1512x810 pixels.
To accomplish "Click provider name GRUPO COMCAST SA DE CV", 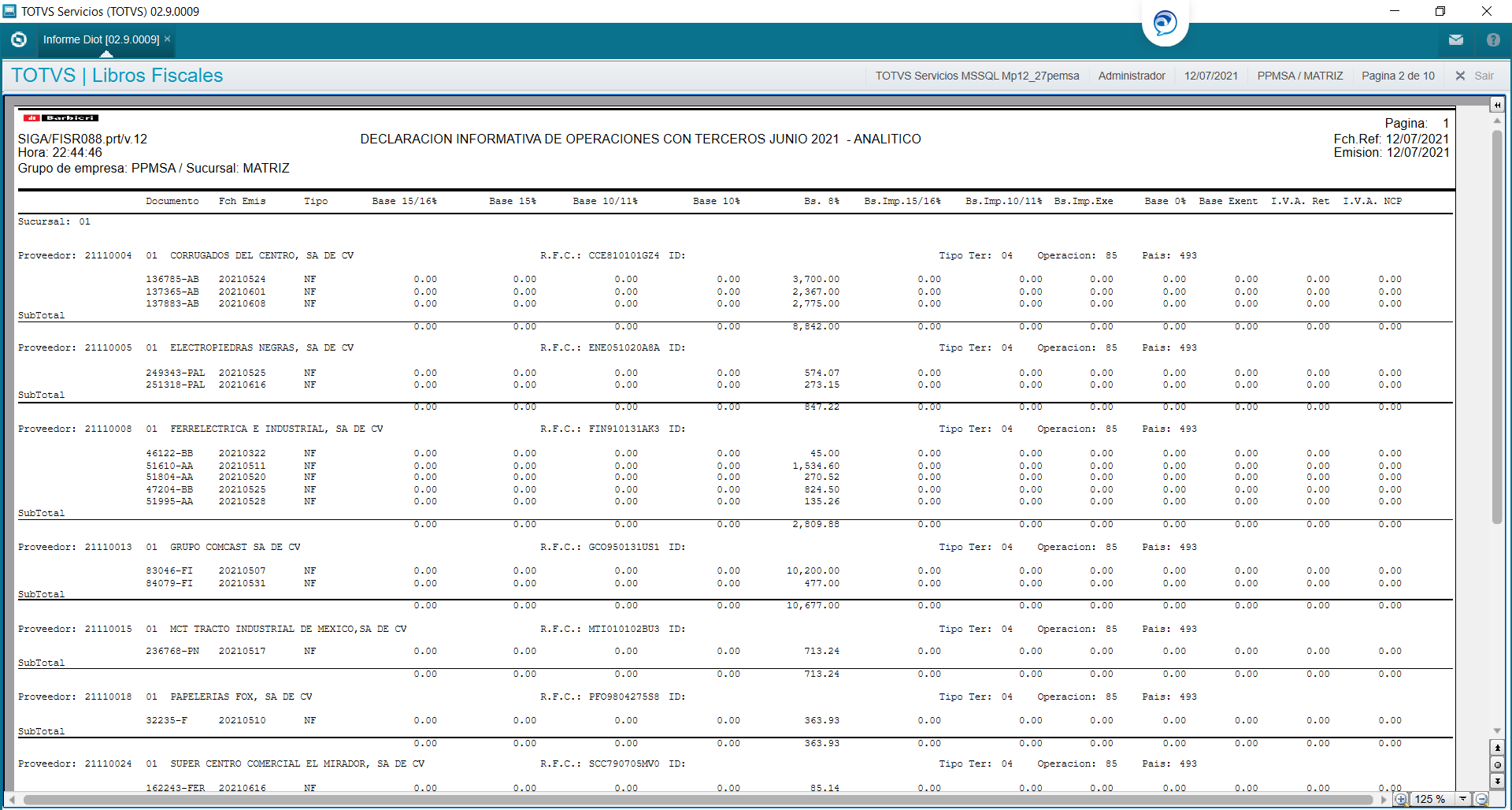I will (x=235, y=548).
